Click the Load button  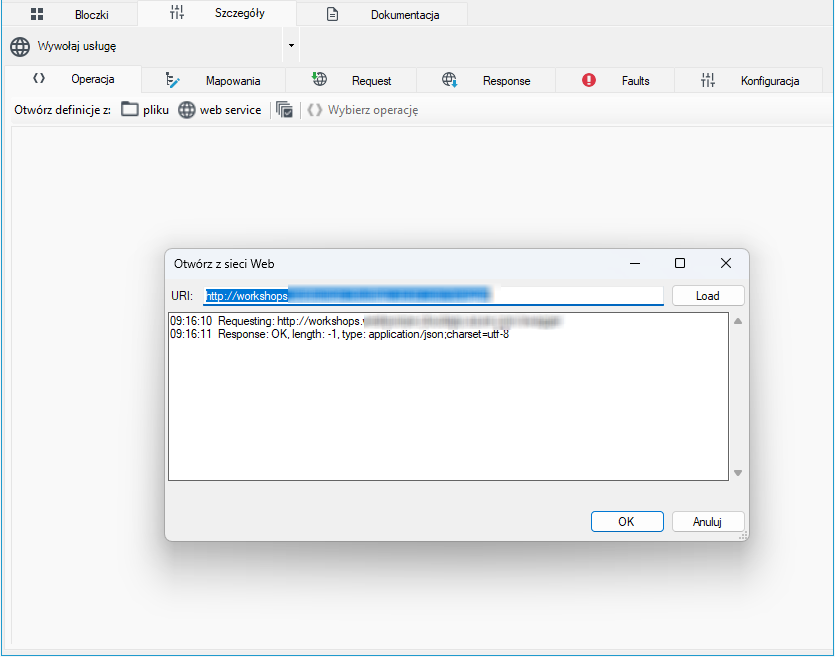[x=708, y=296]
